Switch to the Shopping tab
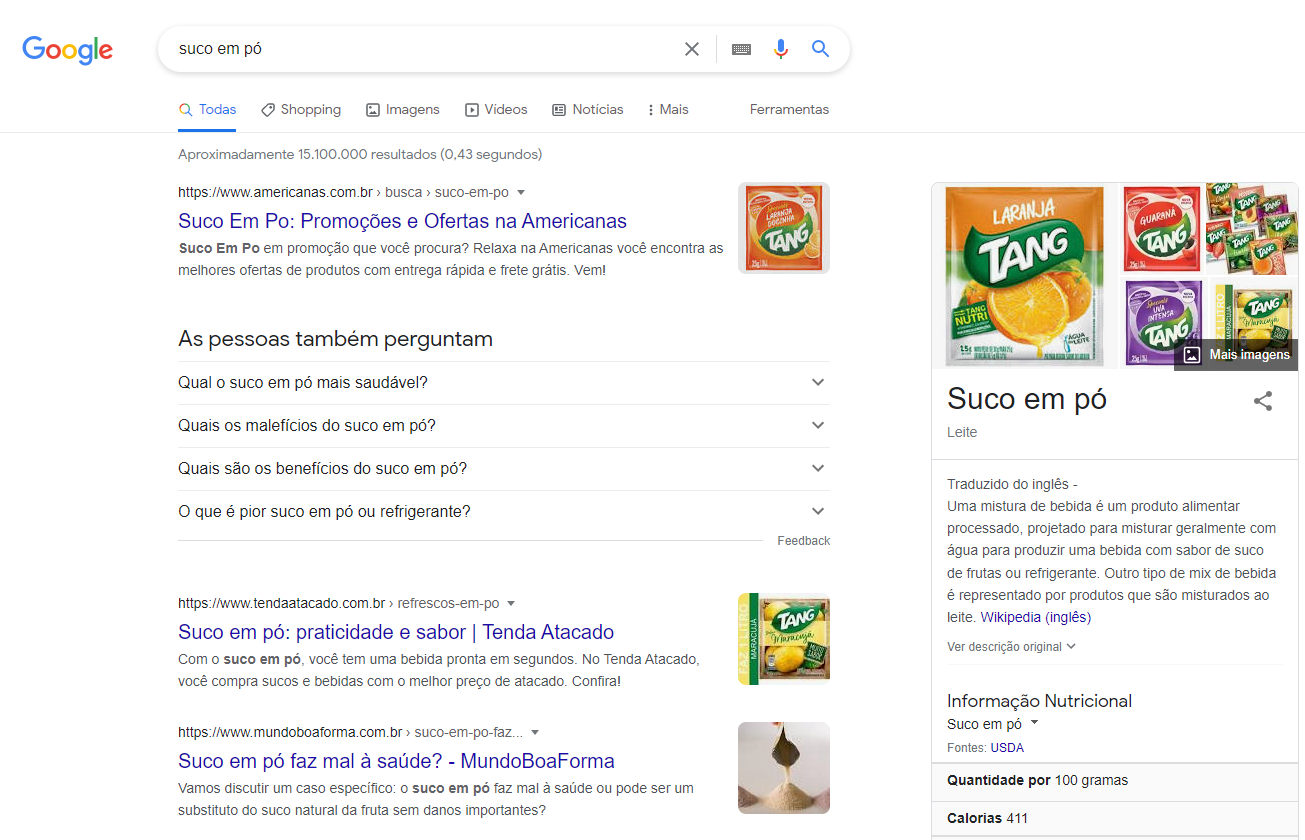This screenshot has width=1305, height=840. pos(301,110)
